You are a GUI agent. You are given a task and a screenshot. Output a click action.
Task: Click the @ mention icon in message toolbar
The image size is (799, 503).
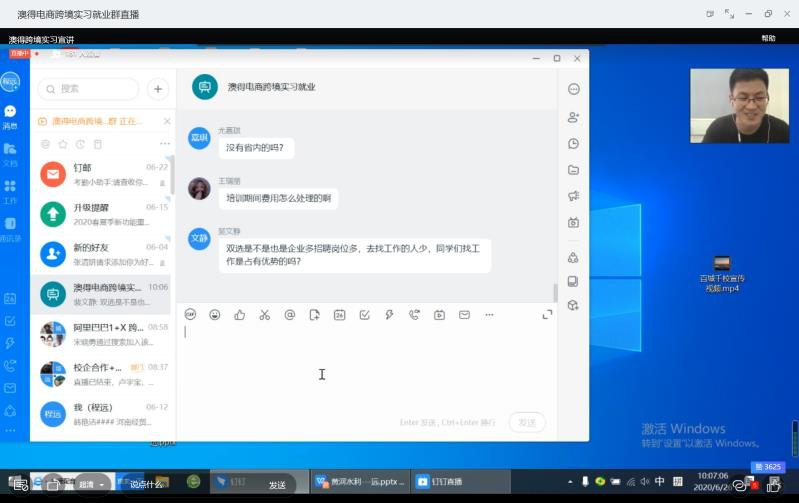pos(290,314)
